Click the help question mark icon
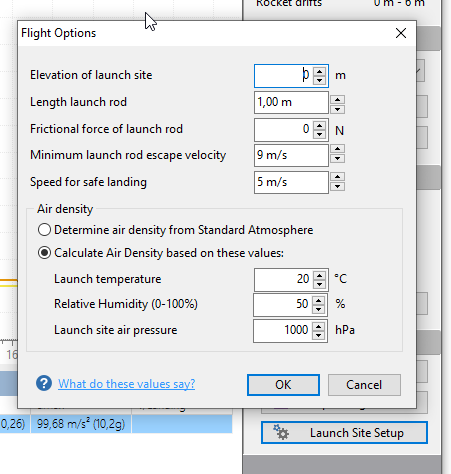The width and height of the screenshot is (451, 474). tap(44, 383)
